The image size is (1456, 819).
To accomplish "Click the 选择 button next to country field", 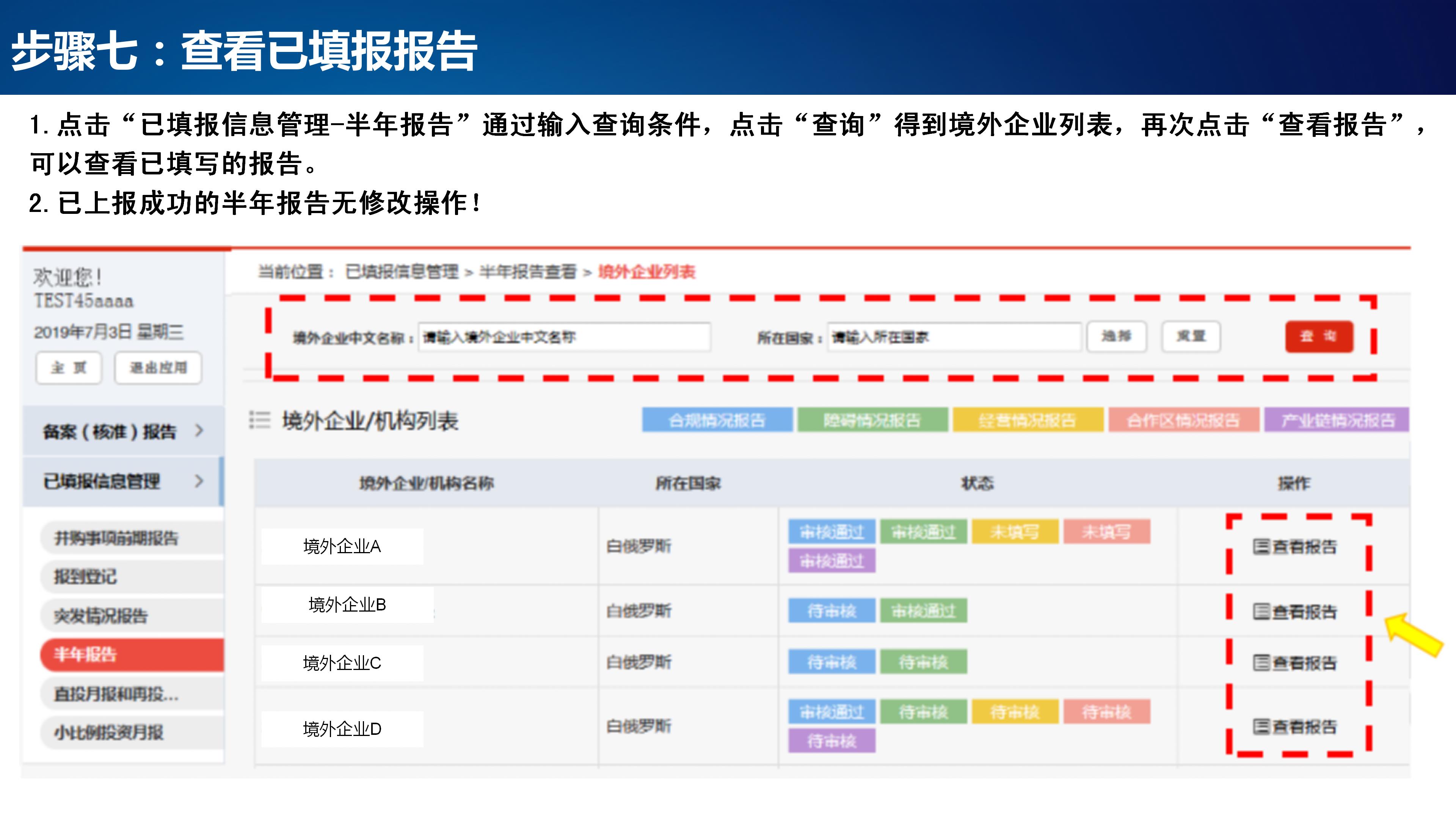I will (x=1116, y=336).
